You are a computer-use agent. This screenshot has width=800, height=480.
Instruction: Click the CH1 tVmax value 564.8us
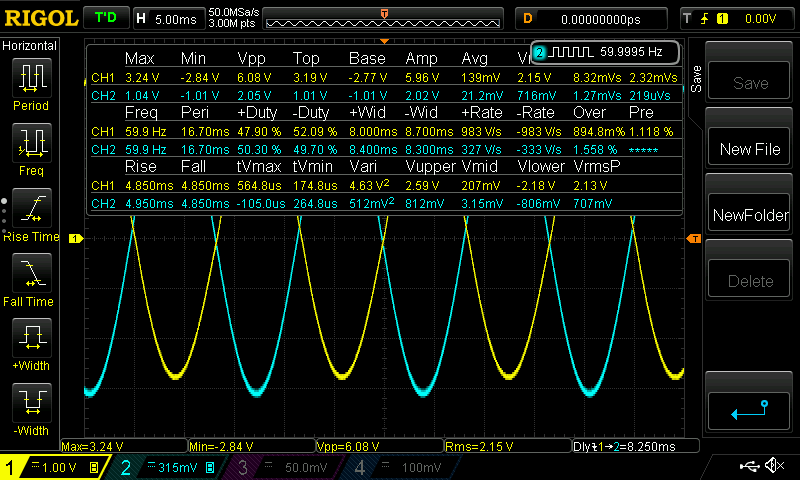(x=259, y=186)
